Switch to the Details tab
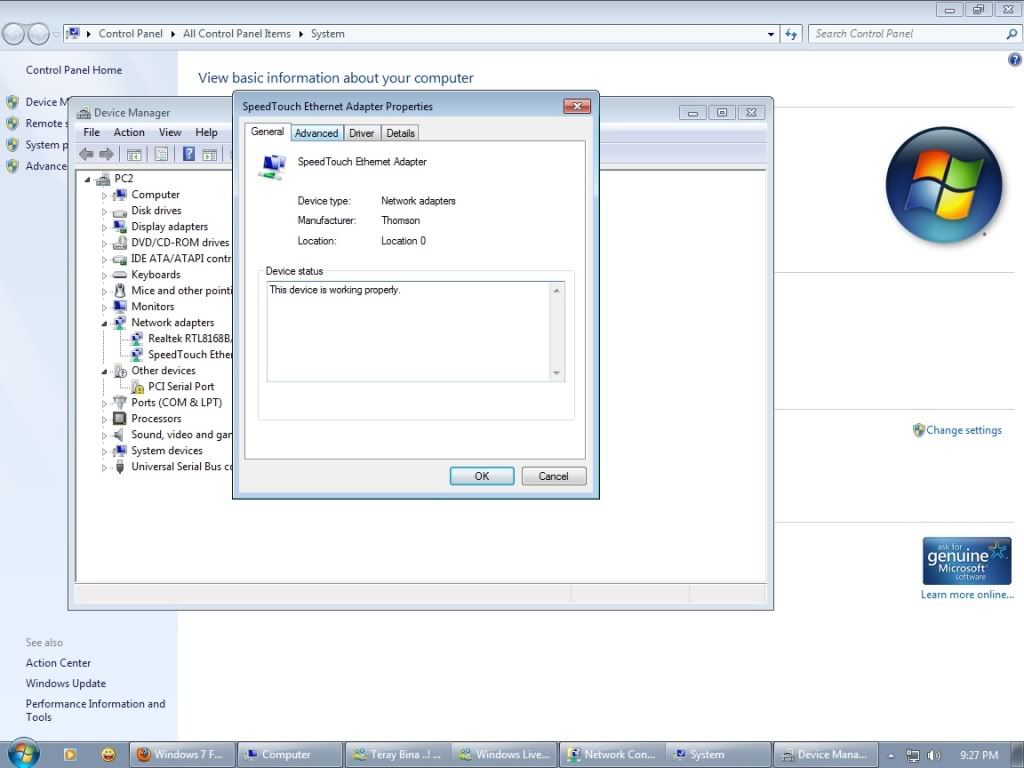 point(400,133)
